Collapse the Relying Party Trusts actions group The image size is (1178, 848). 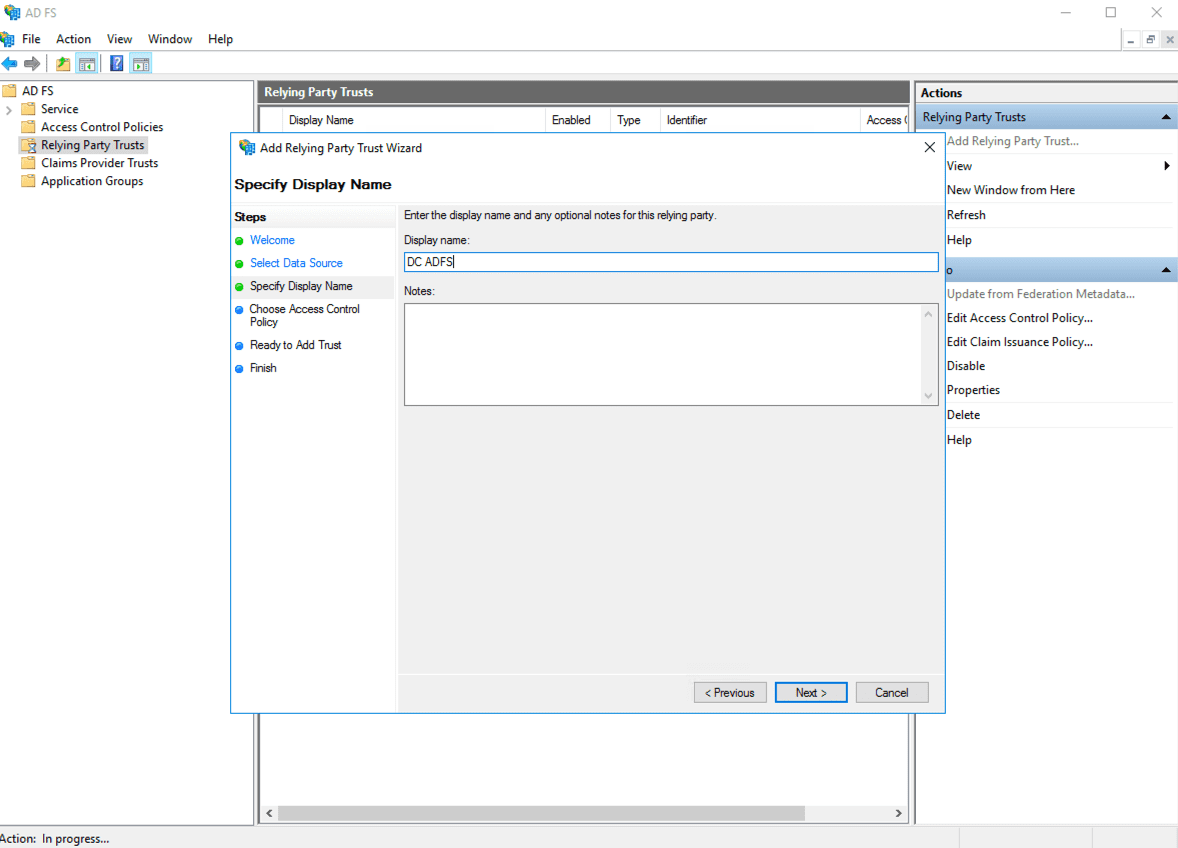[x=1165, y=116]
